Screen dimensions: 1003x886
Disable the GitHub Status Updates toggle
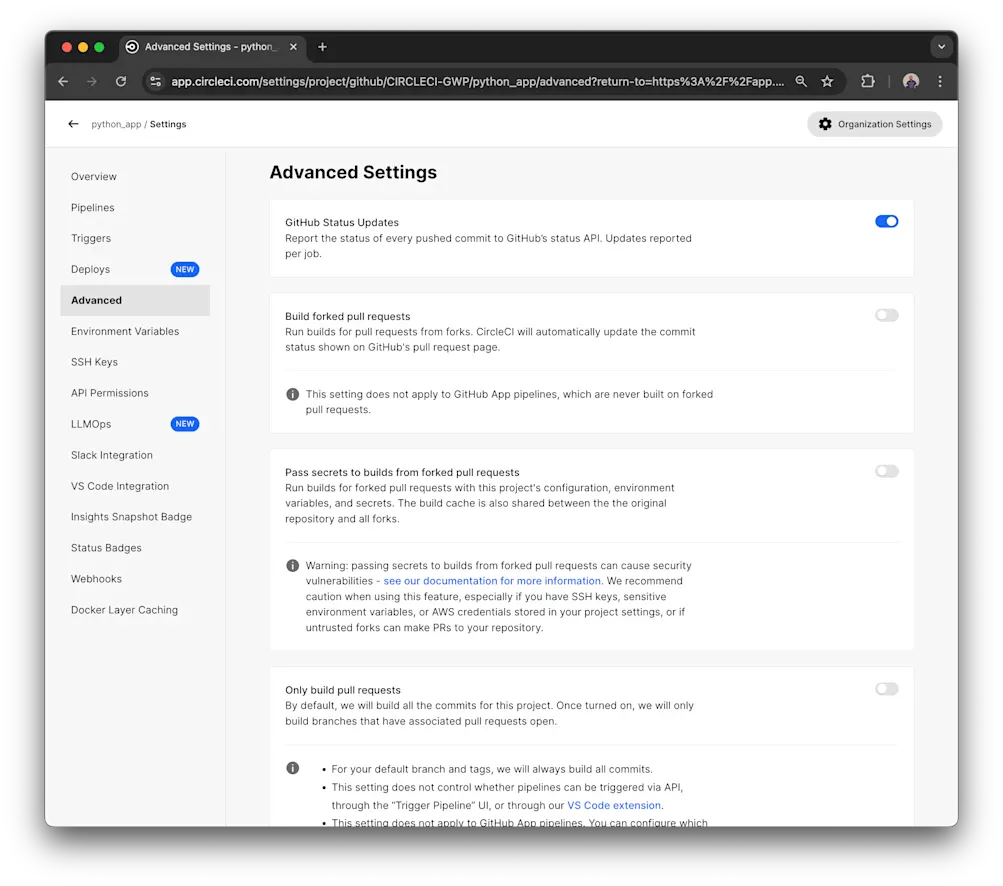[x=886, y=221]
